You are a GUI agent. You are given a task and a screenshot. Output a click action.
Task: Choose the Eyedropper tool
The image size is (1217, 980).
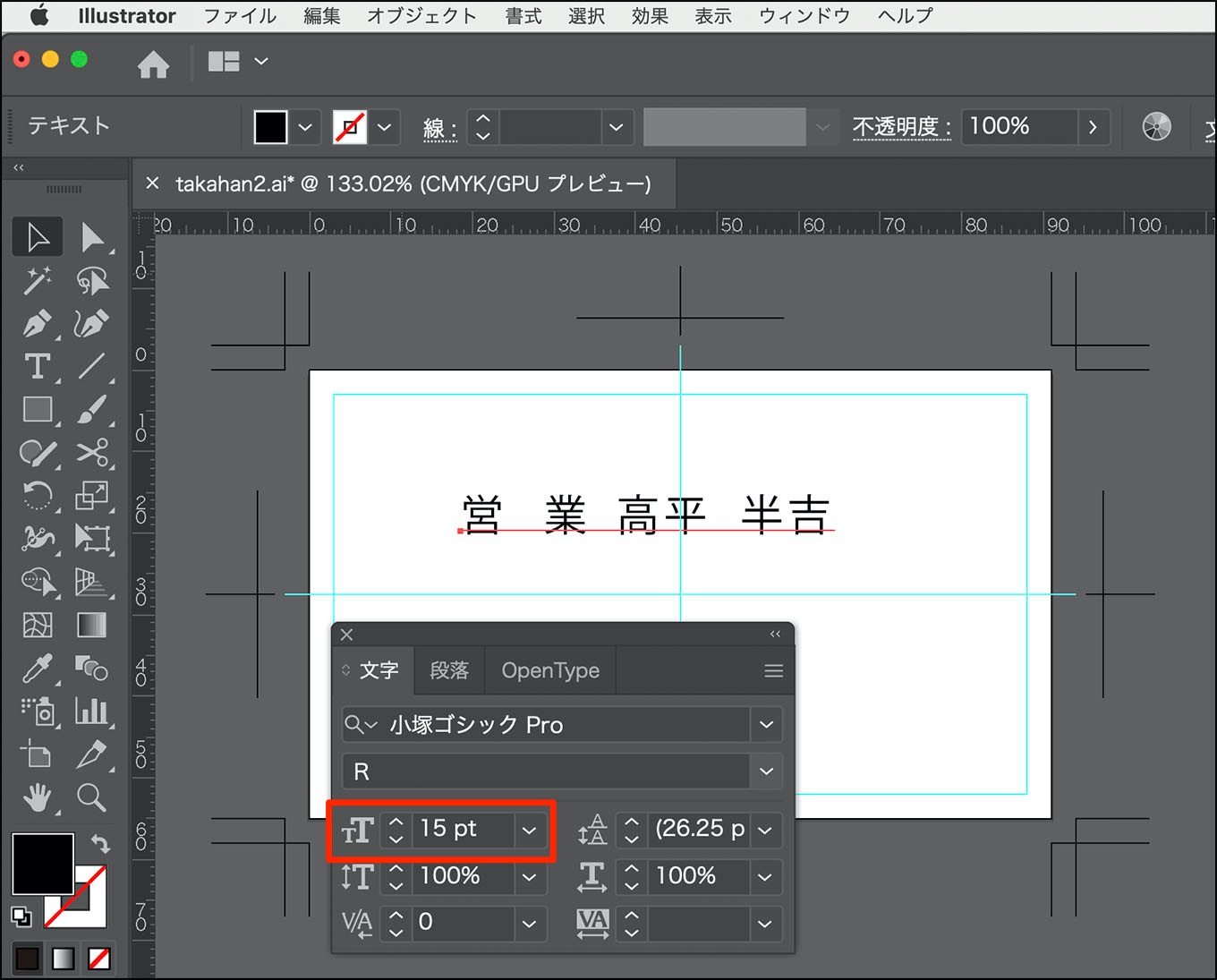click(38, 668)
